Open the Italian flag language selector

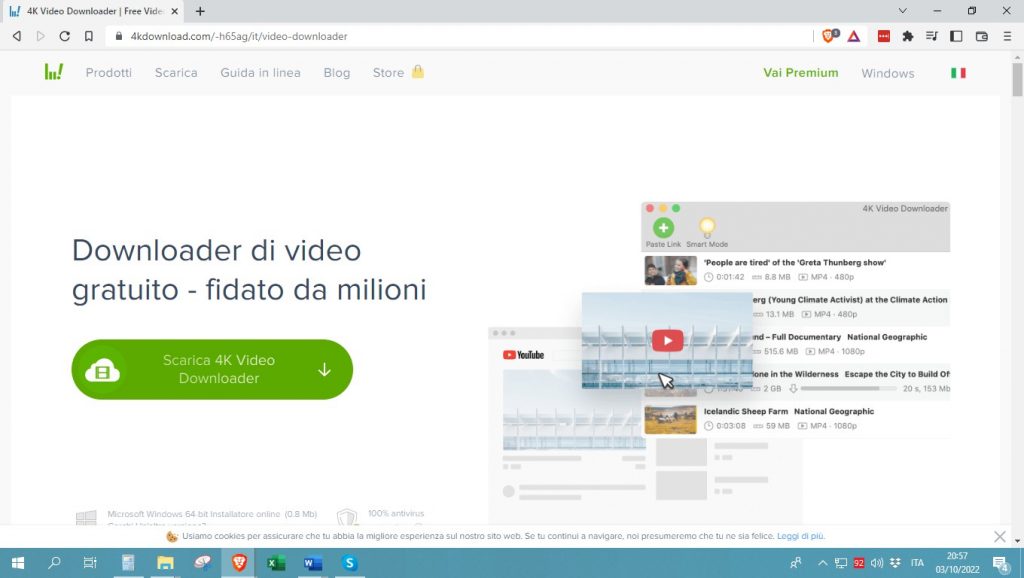pos(957,72)
